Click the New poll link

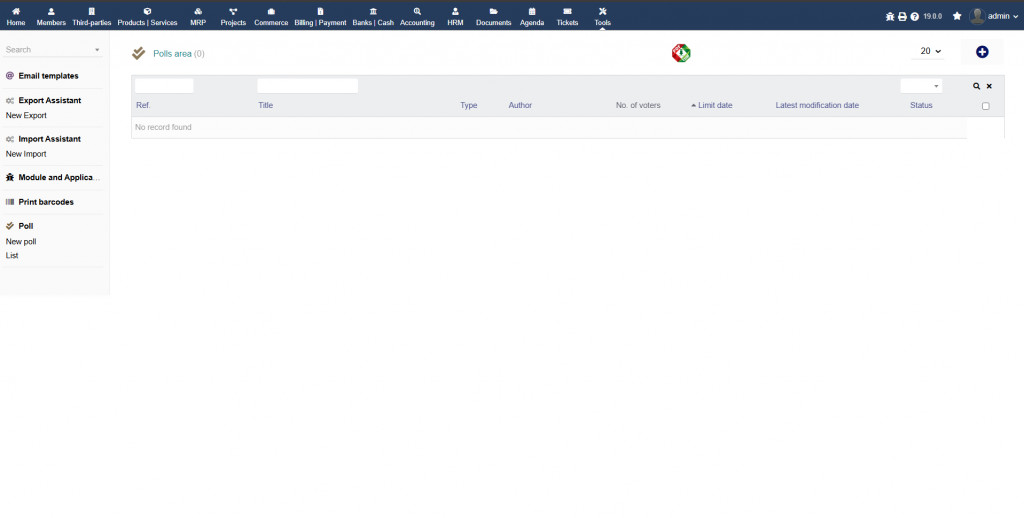(x=21, y=242)
